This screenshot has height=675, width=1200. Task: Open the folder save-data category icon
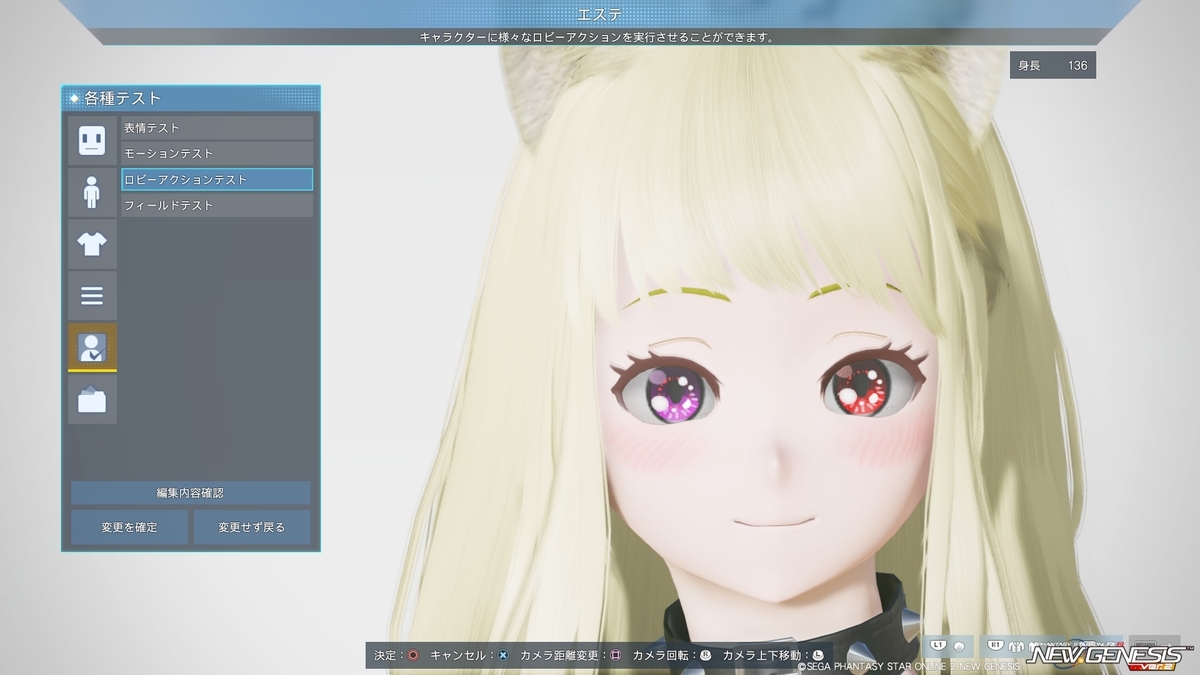point(92,399)
